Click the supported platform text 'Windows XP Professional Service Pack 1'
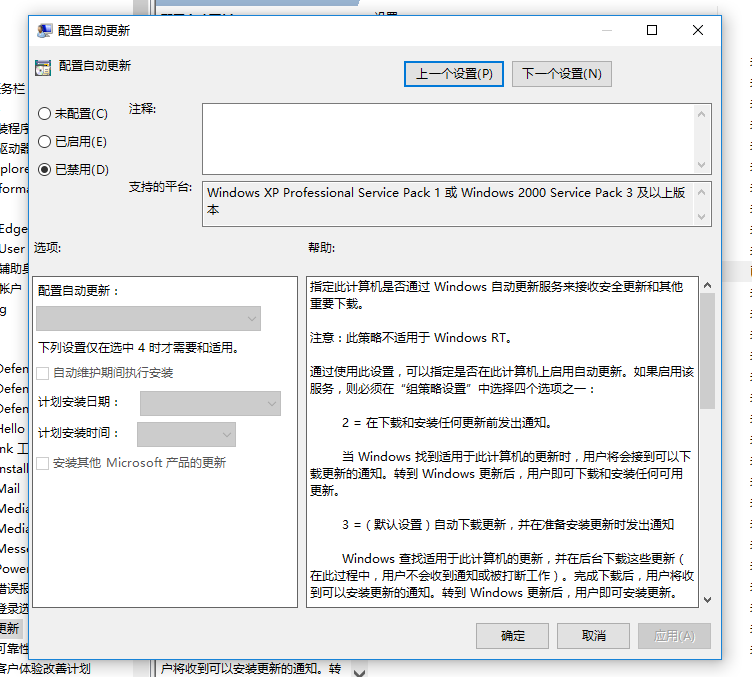Image resolution: width=752 pixels, height=677 pixels. coord(323,193)
